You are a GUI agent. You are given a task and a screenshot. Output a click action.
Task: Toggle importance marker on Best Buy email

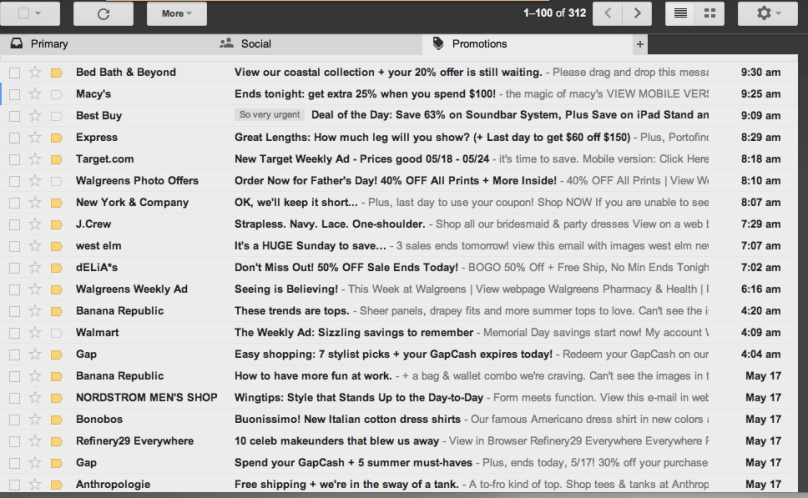pyautogui.click(x=57, y=116)
